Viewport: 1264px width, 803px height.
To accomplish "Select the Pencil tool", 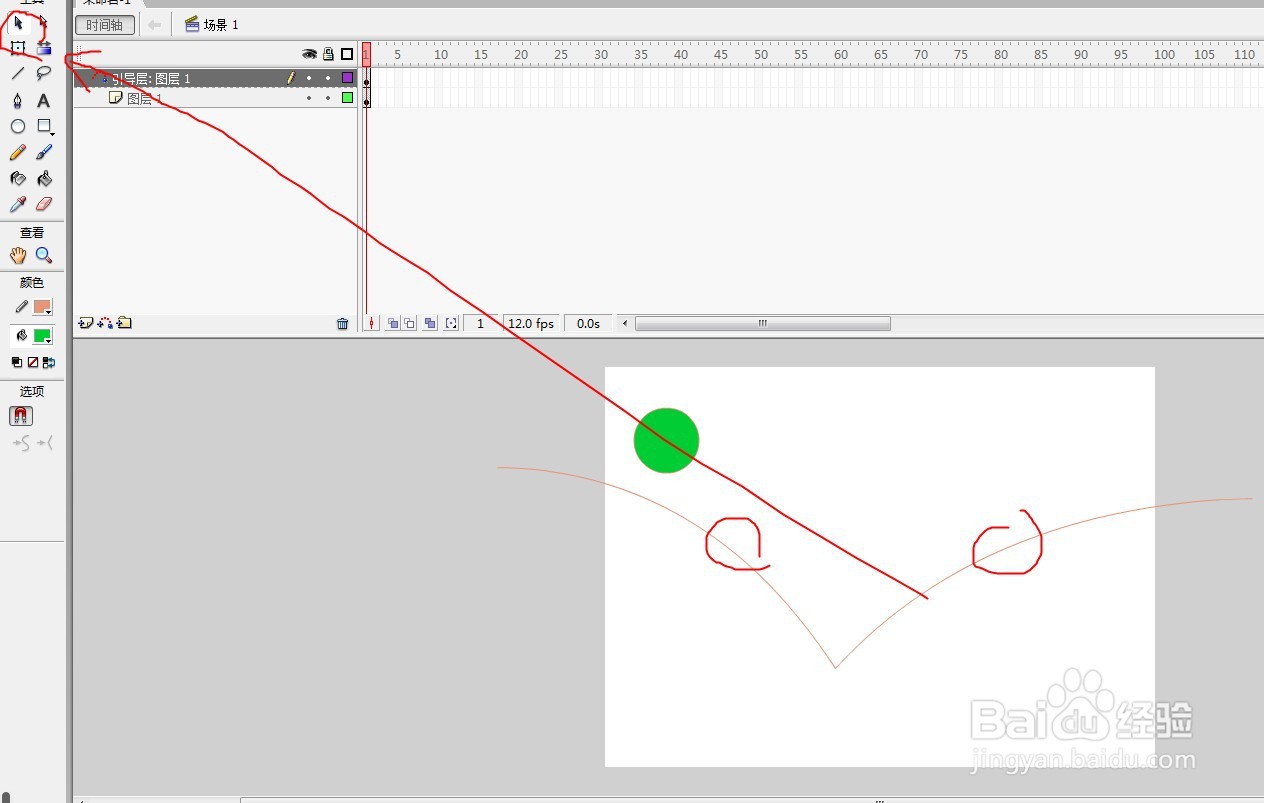I will pyautogui.click(x=18, y=152).
